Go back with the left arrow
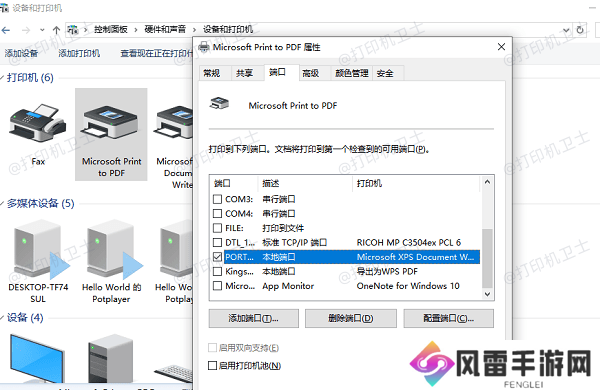This screenshot has height=390, width=600. click(x=6, y=30)
